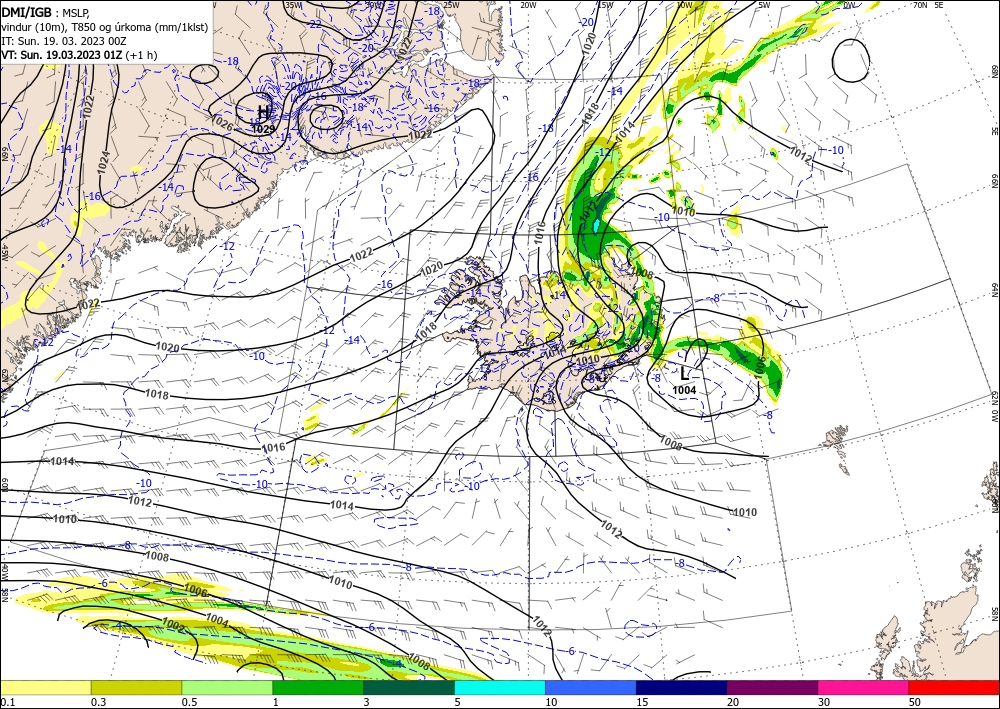The width and height of the screenshot is (1000, 709).
Task: Click the yellow 0.1 mm legend swatch
Action: [45, 687]
